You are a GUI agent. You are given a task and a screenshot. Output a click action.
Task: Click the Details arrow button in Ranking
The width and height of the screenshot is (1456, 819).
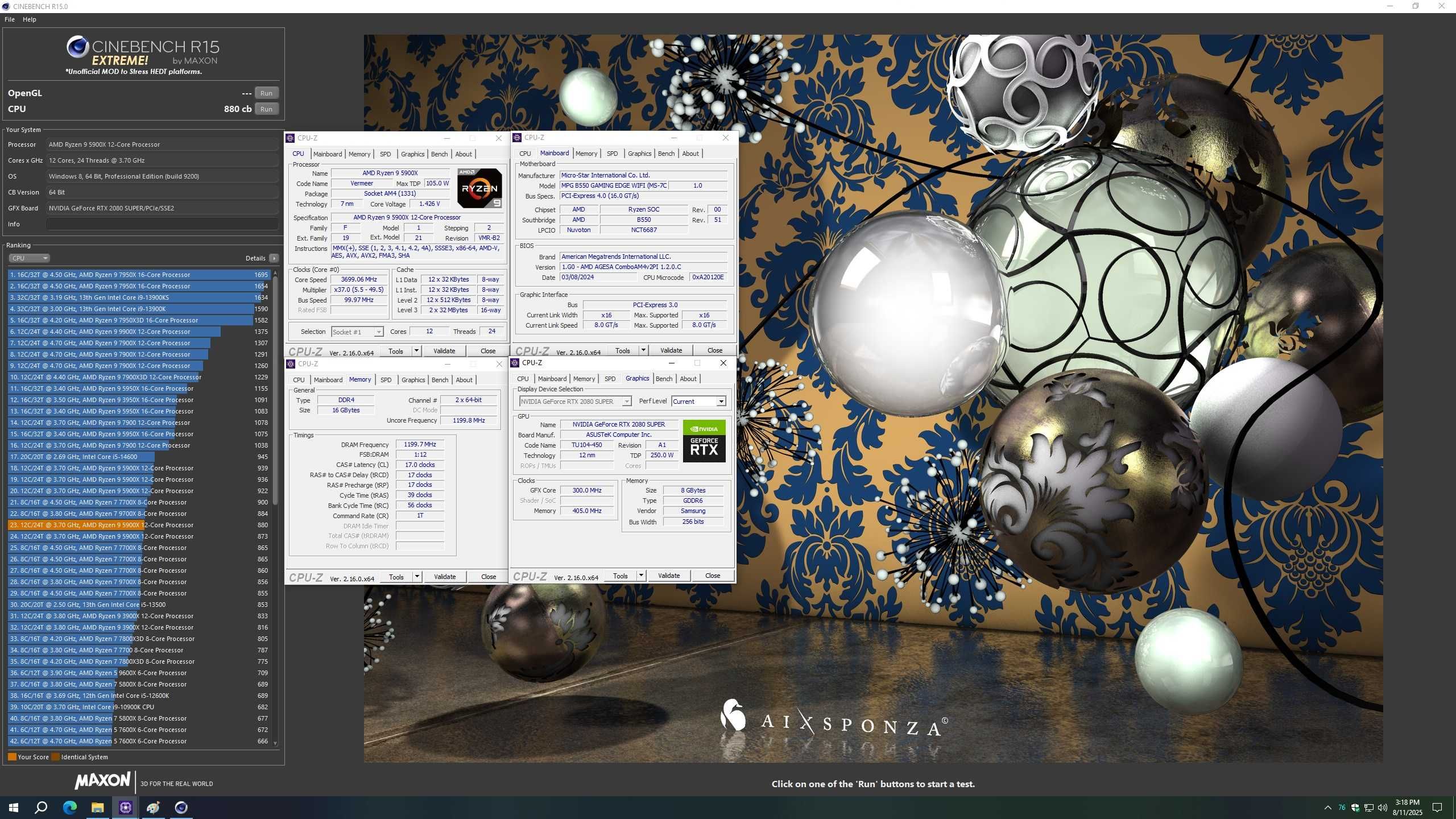[x=274, y=258]
